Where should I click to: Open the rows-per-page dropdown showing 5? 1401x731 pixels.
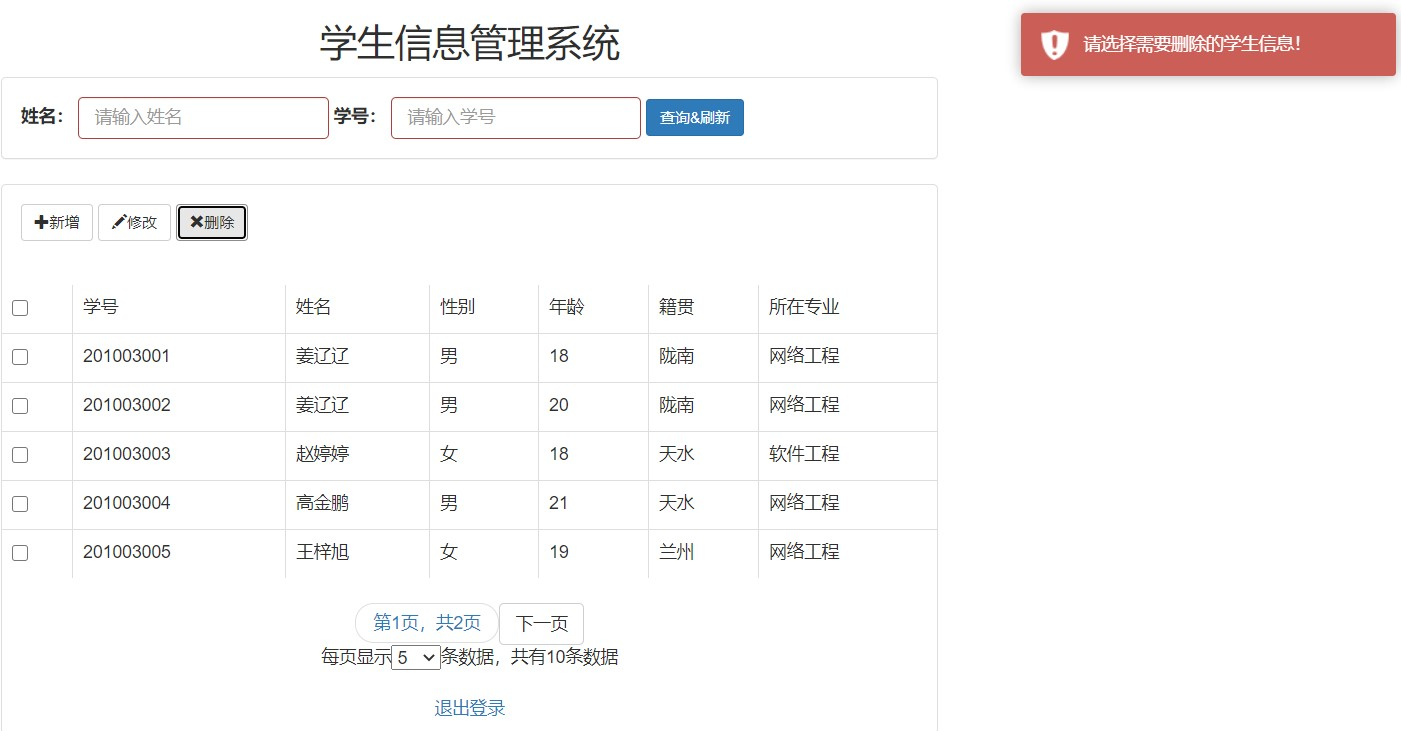pyautogui.click(x=416, y=657)
